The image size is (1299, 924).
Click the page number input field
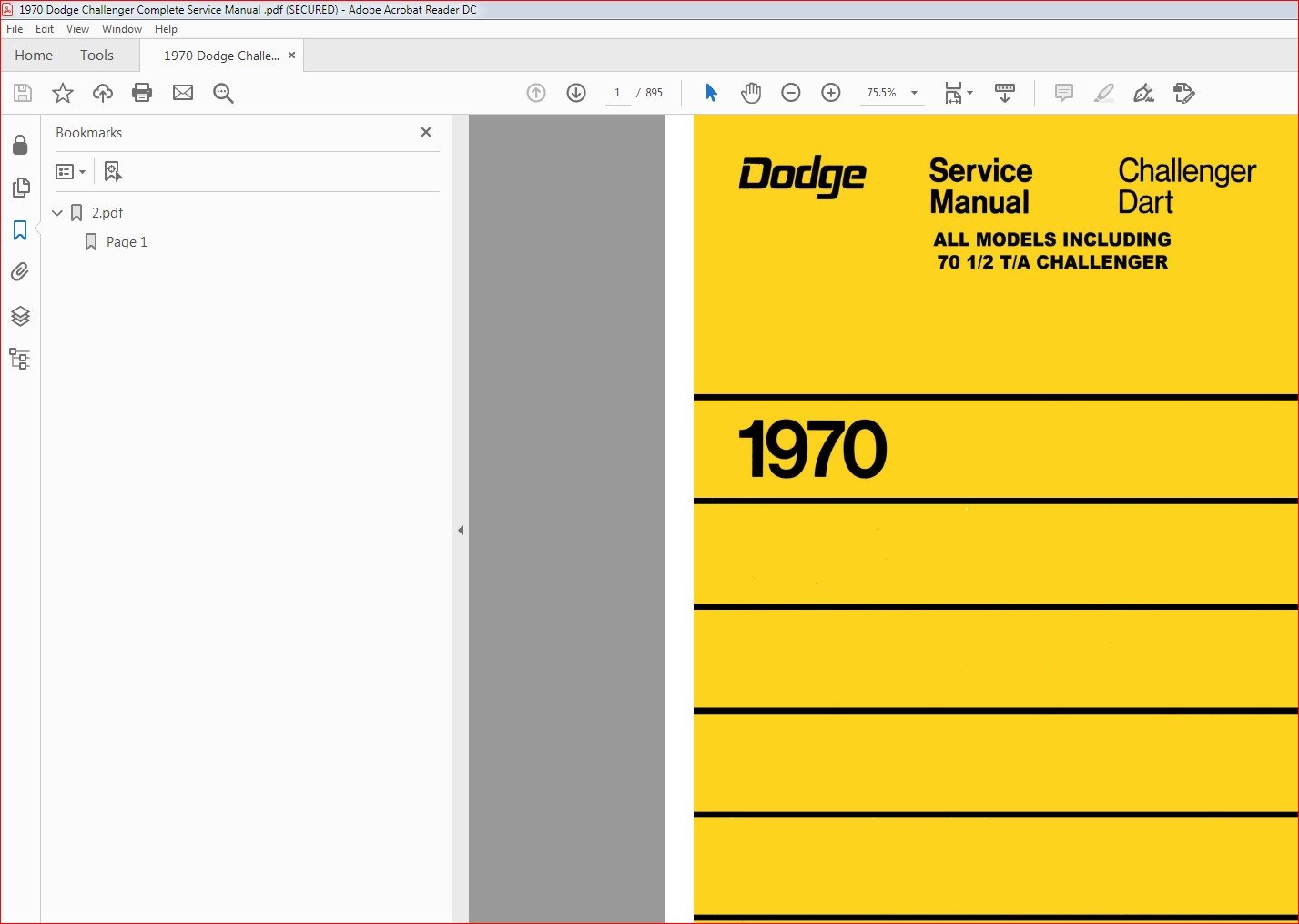(x=617, y=93)
